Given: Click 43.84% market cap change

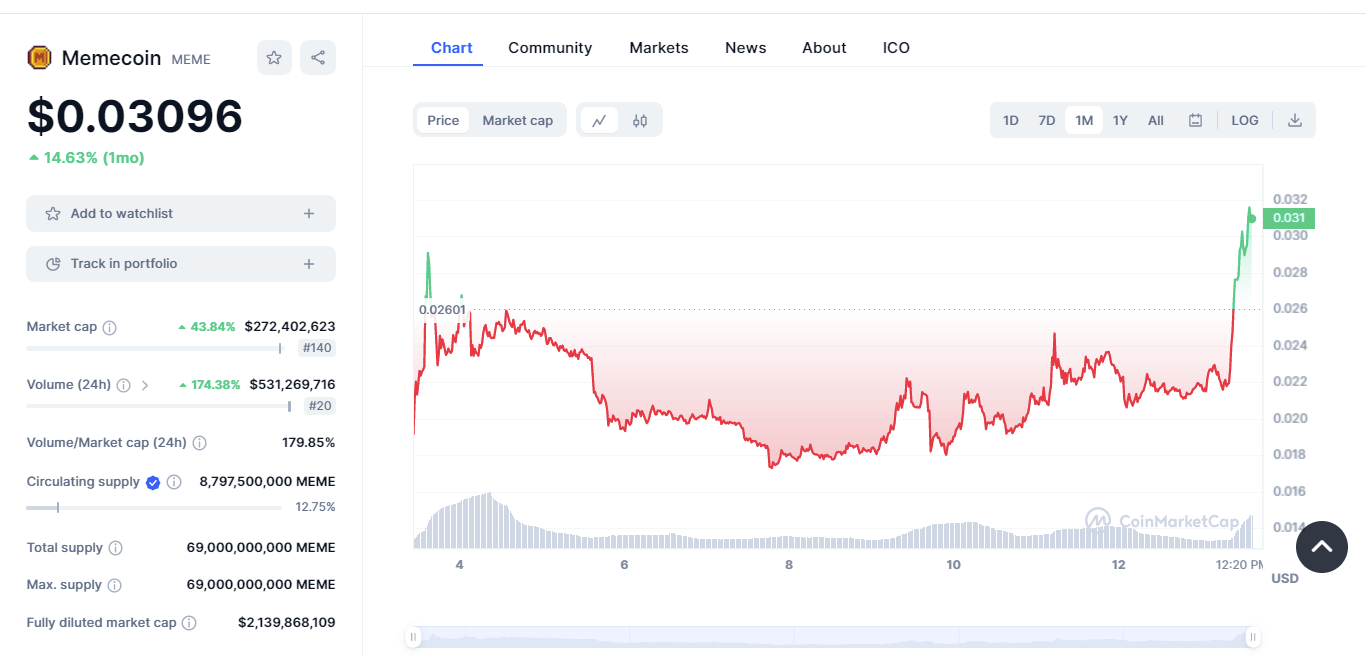Looking at the screenshot, I should 207,327.
